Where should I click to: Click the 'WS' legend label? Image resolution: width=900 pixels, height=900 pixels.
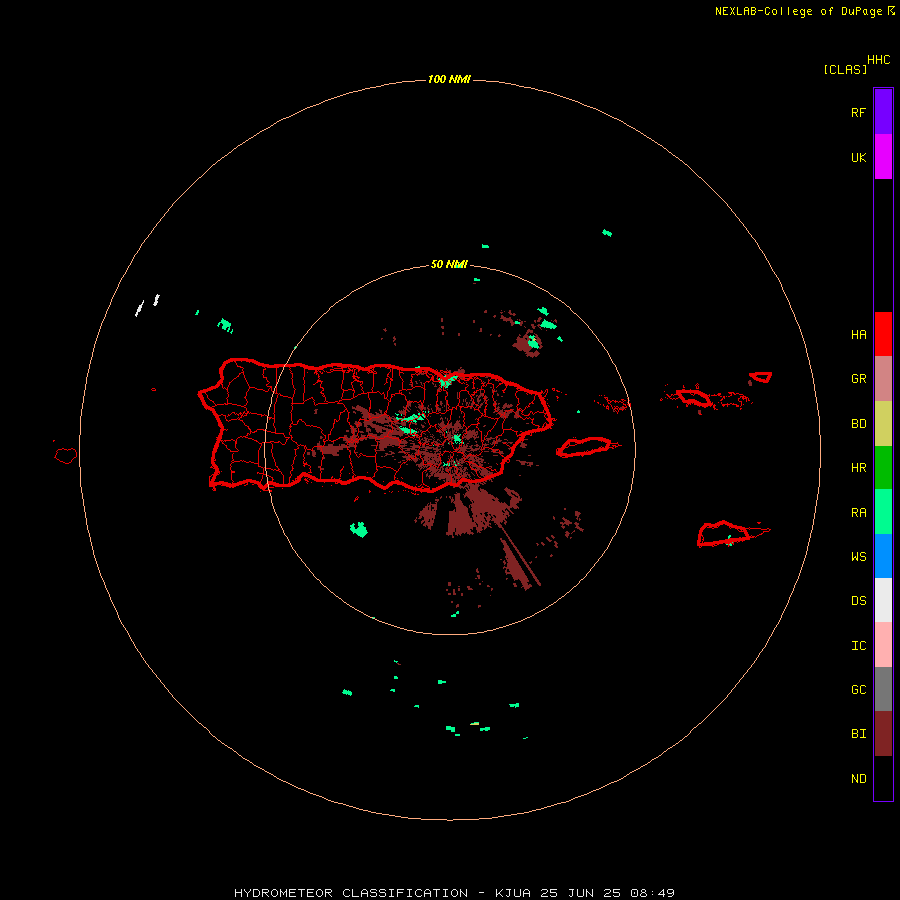pos(858,556)
